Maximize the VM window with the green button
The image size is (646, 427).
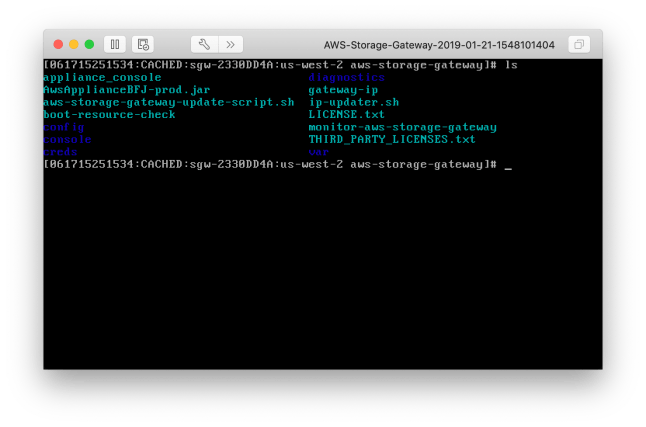pyautogui.click(x=89, y=45)
